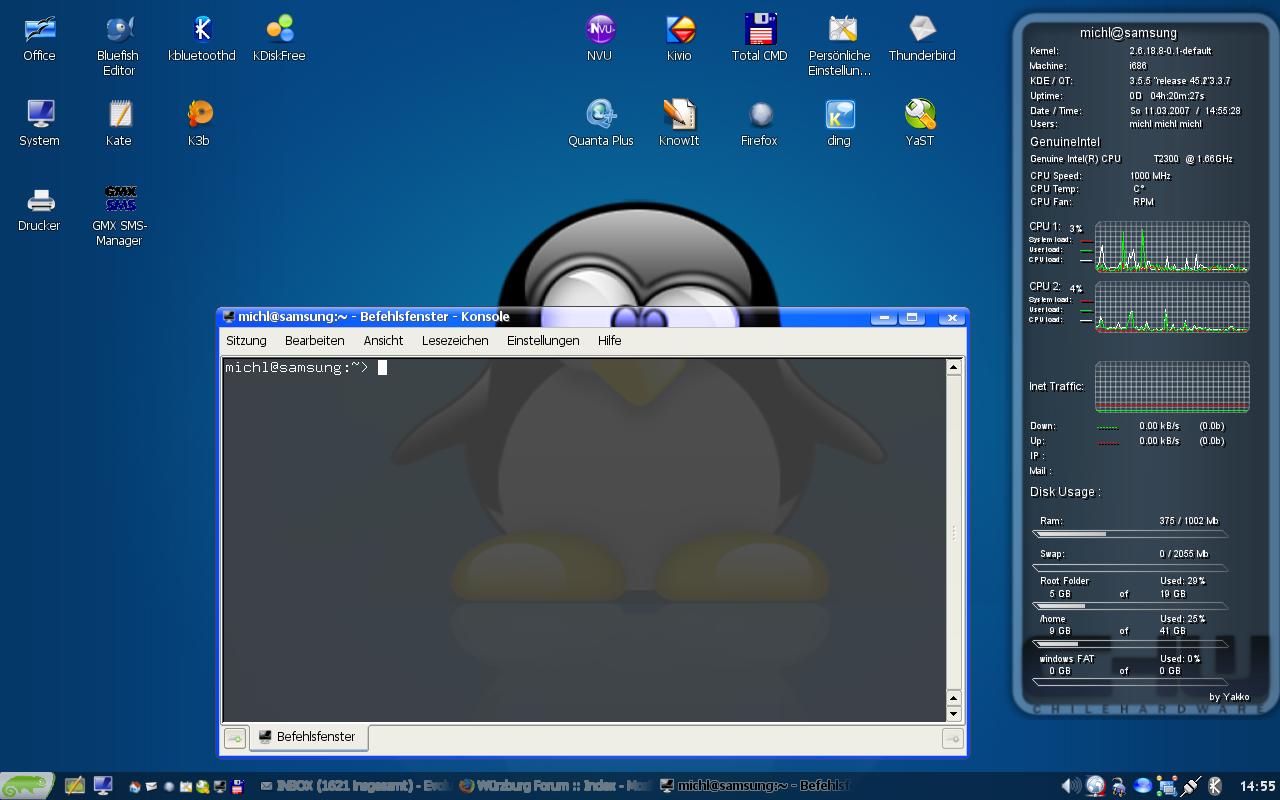Open the Sitzung menu in Konsole
The width and height of the screenshot is (1280, 800).
click(246, 341)
